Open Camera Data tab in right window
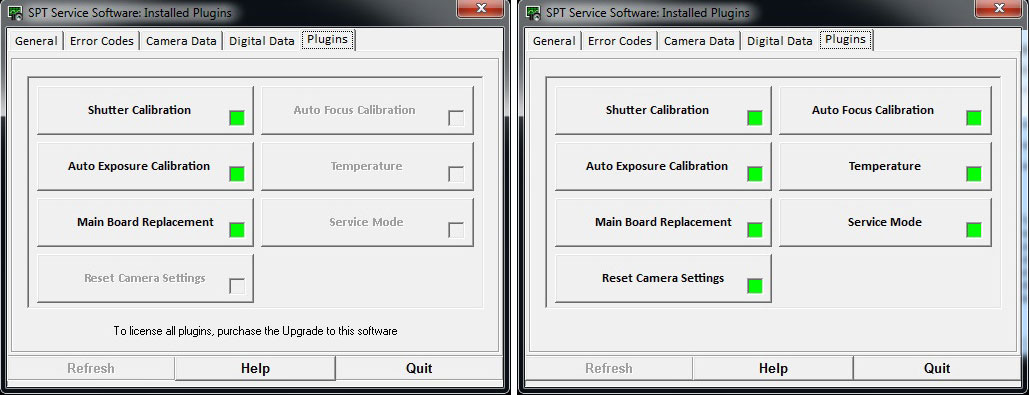This screenshot has height=395, width=1030. [699, 41]
